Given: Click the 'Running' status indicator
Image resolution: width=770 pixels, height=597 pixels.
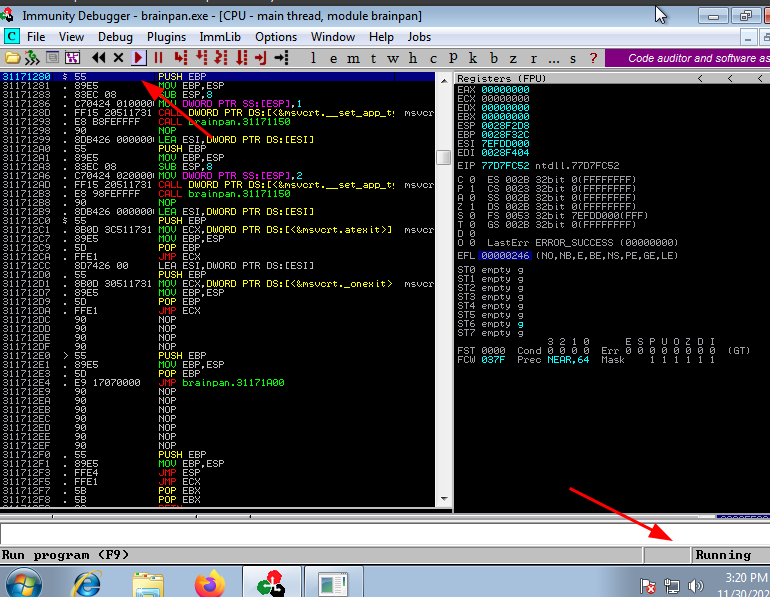Looking at the screenshot, I should point(723,555).
